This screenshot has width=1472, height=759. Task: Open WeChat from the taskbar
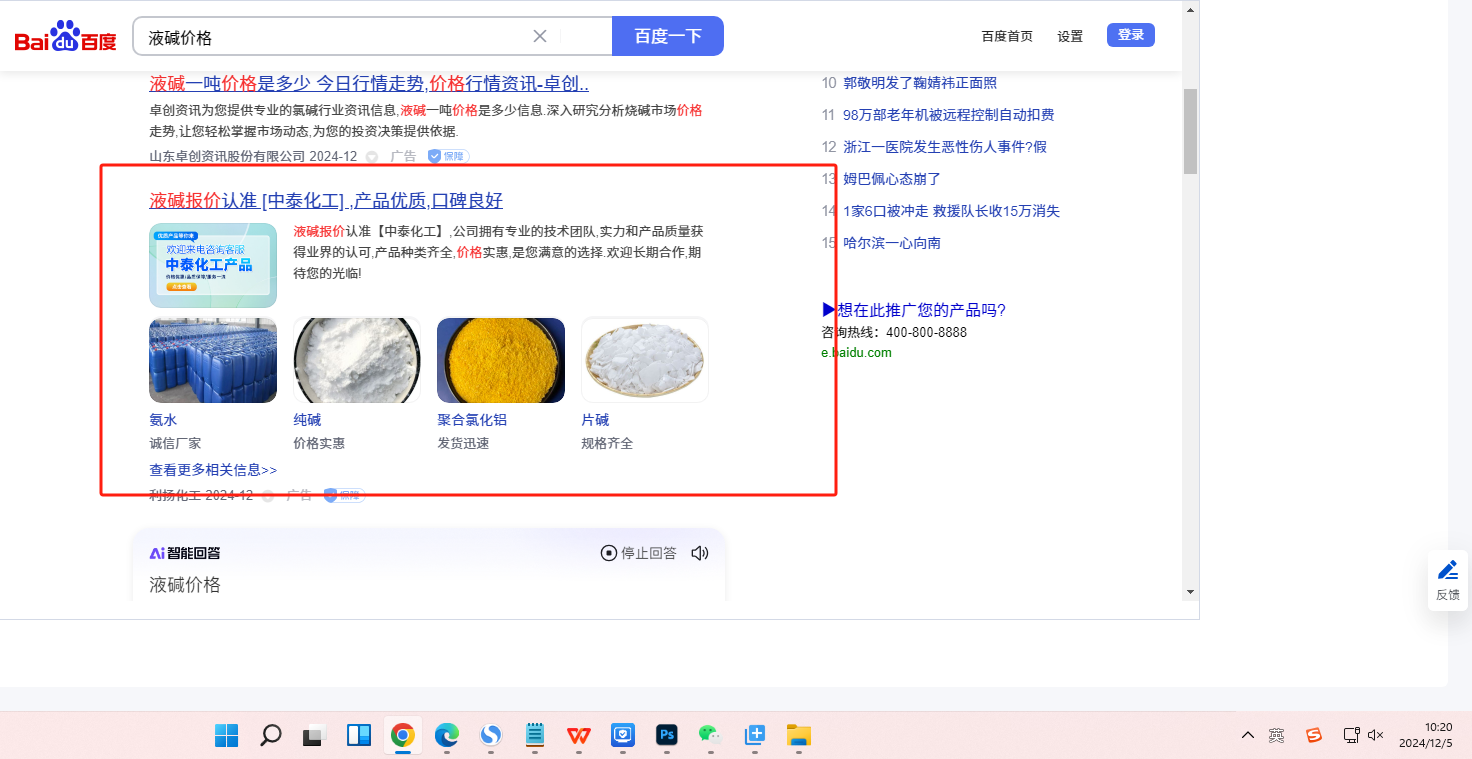(710, 735)
